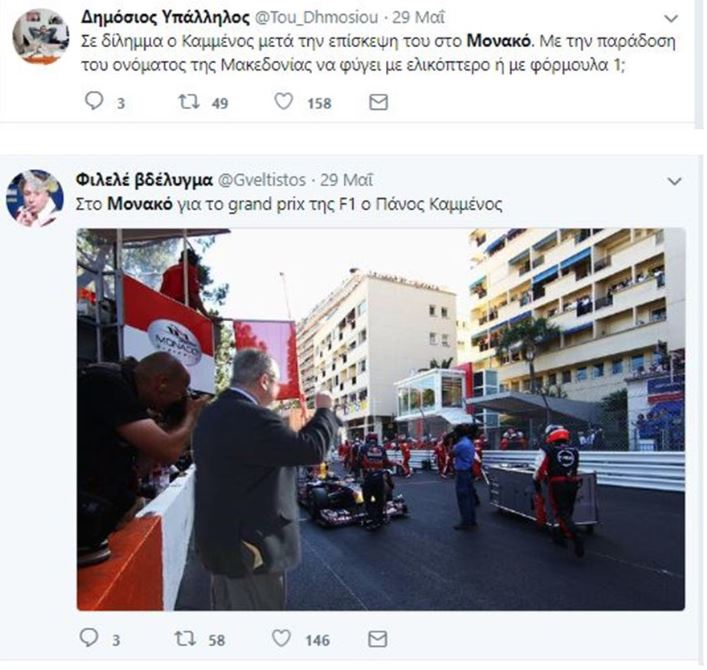Reply to the Φιλελέ βδέλυγμα tweet
This screenshot has height=670, width=707.
tap(89, 638)
